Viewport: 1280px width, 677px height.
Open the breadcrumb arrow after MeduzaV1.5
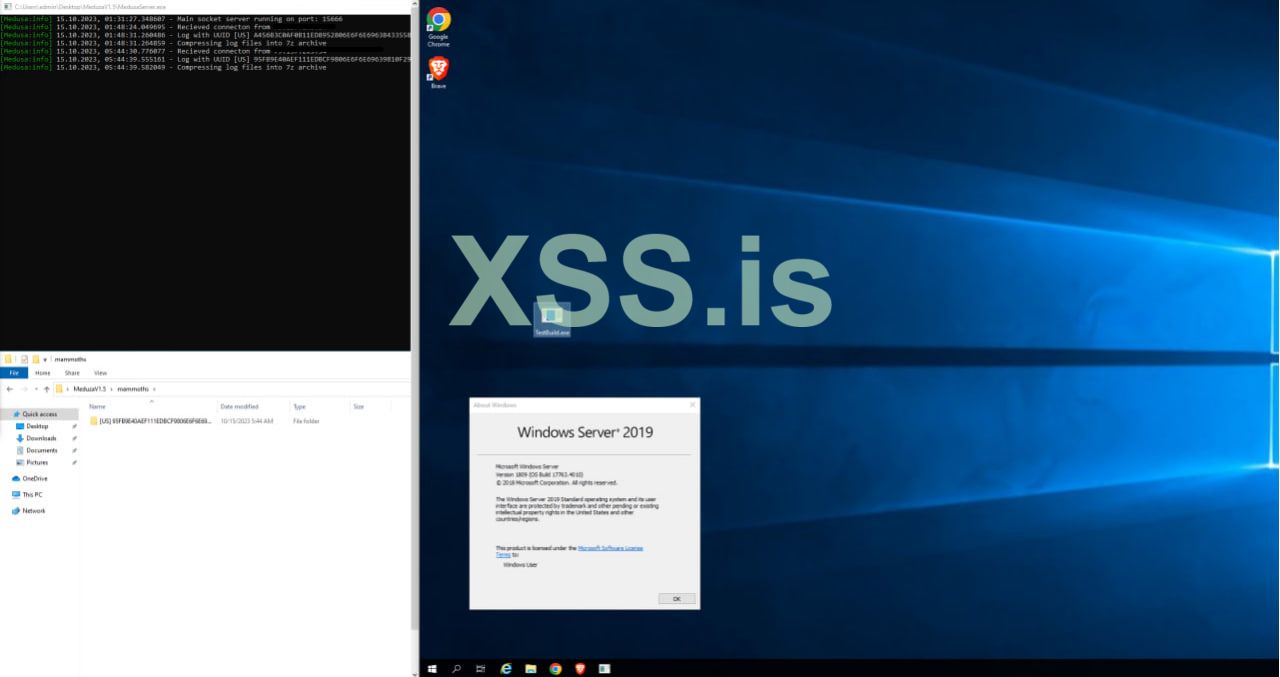[x=111, y=390]
